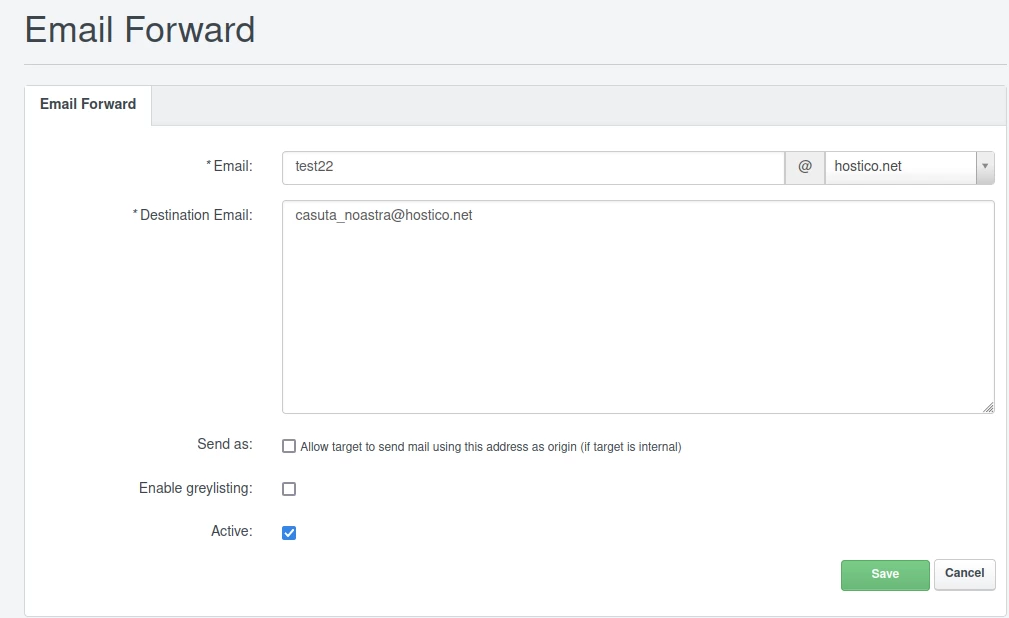The width and height of the screenshot is (1009, 618).
Task: Toggle the Active checkbox off
Action: [x=288, y=531]
